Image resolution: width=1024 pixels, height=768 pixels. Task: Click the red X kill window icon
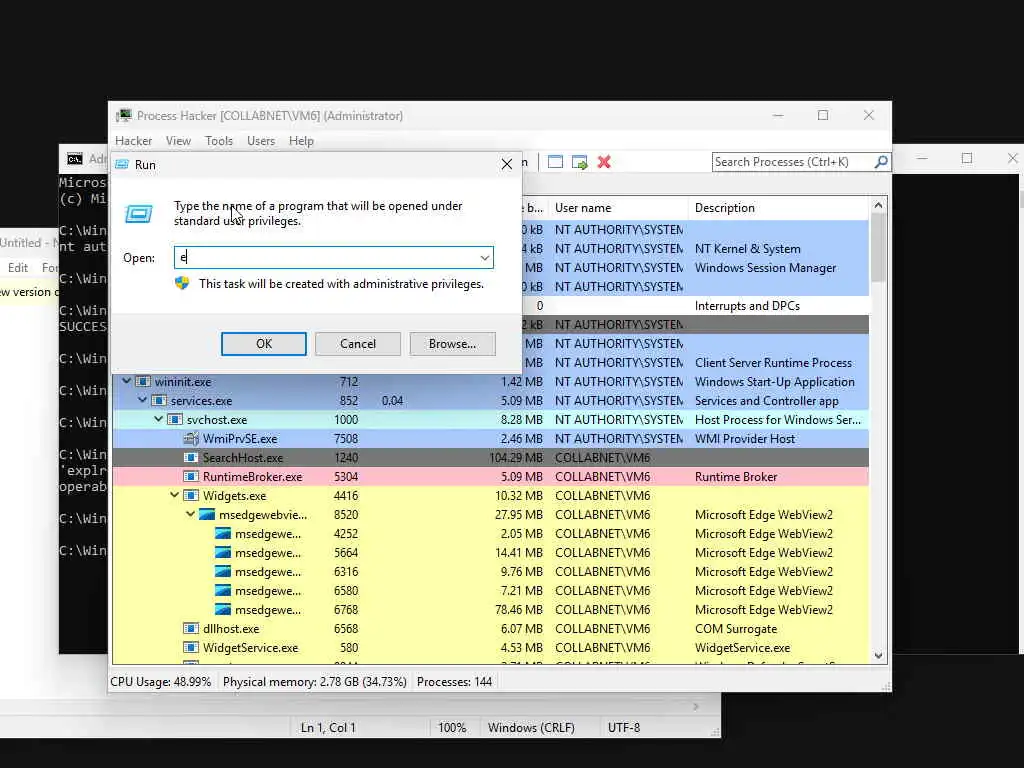click(x=604, y=162)
